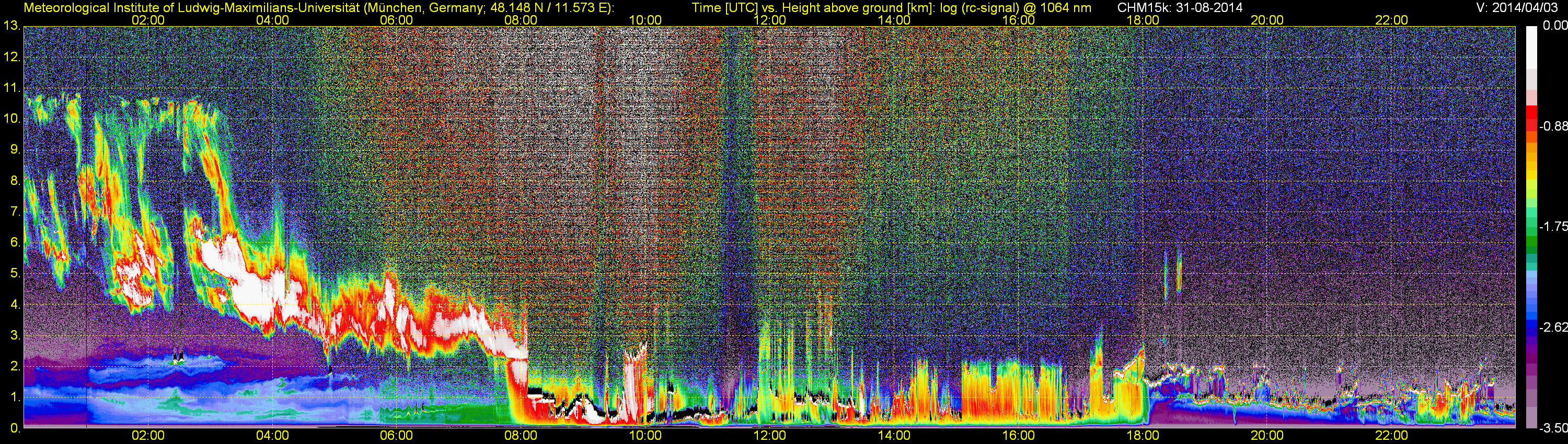Click the 18:00 tick on the top time axis

1143,20
